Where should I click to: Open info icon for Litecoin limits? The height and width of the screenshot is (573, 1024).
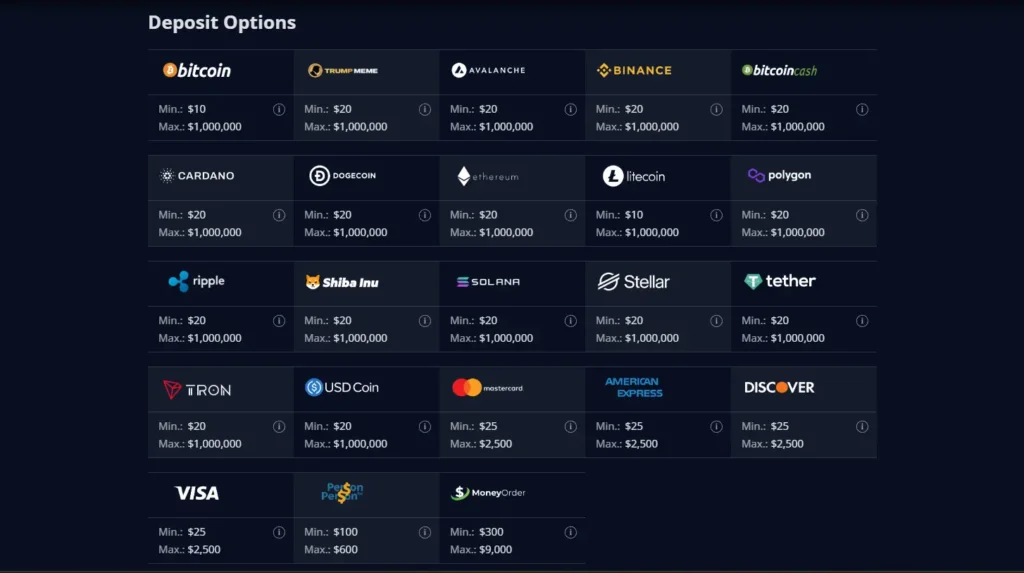coord(716,215)
